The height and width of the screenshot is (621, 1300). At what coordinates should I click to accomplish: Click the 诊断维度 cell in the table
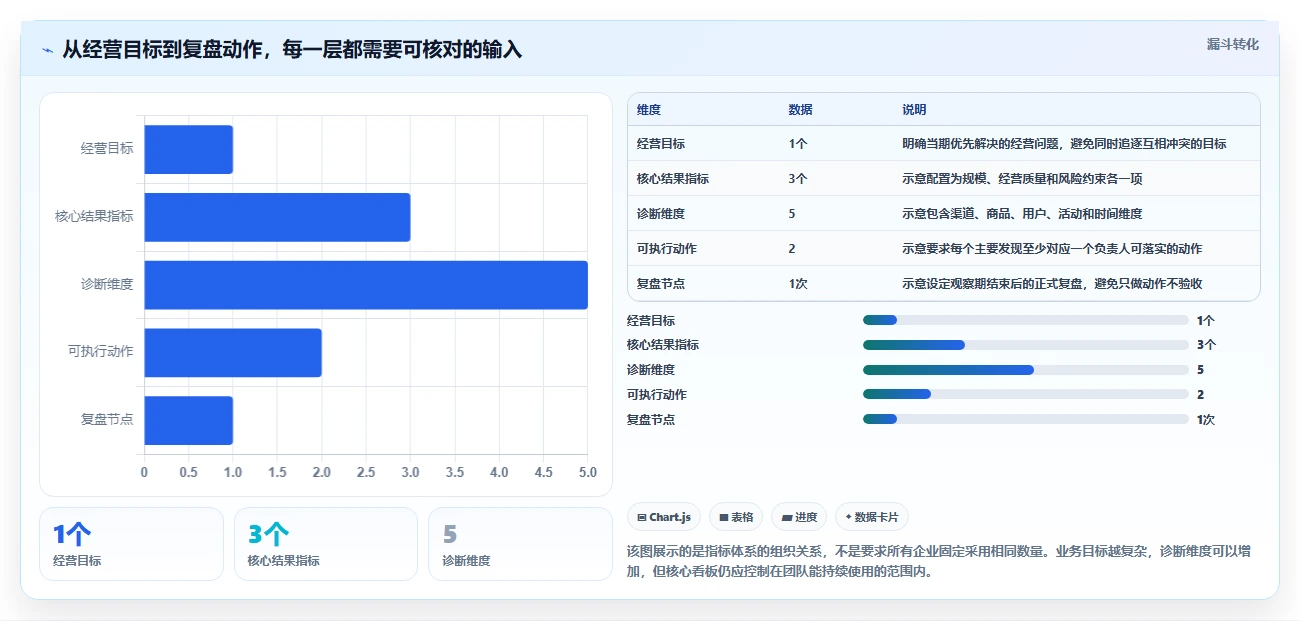(661, 214)
